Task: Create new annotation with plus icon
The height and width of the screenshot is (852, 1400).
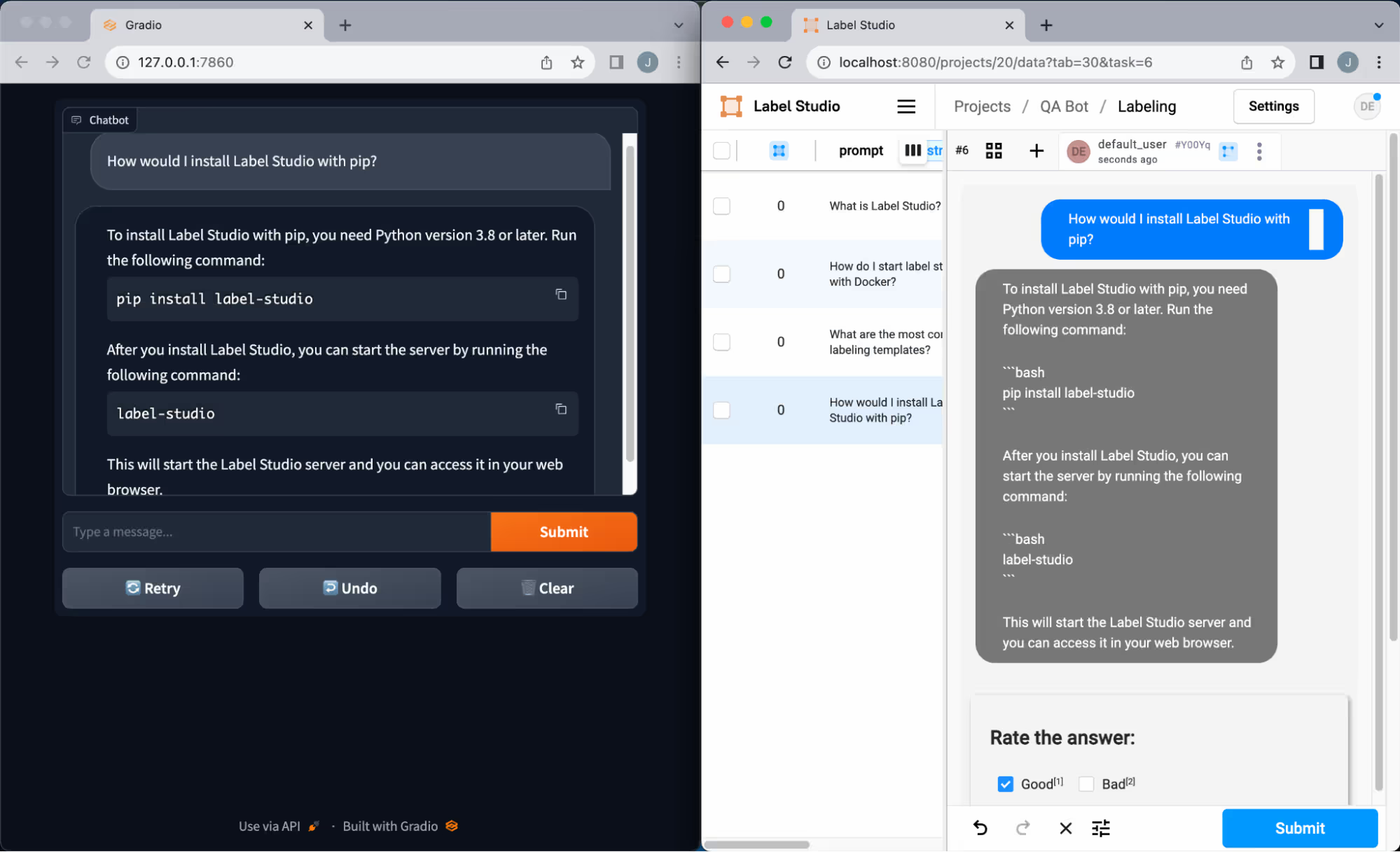Action: (x=1037, y=151)
